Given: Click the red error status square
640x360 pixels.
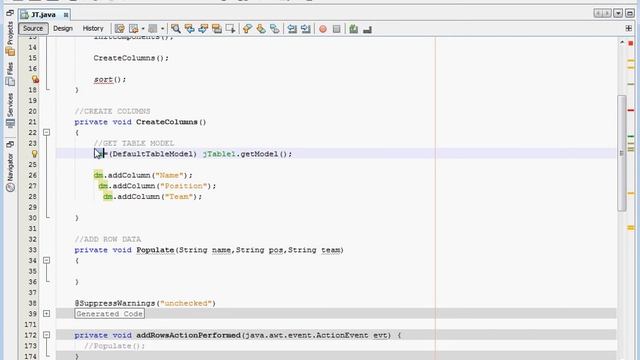Looking at the screenshot, I should point(631,43).
